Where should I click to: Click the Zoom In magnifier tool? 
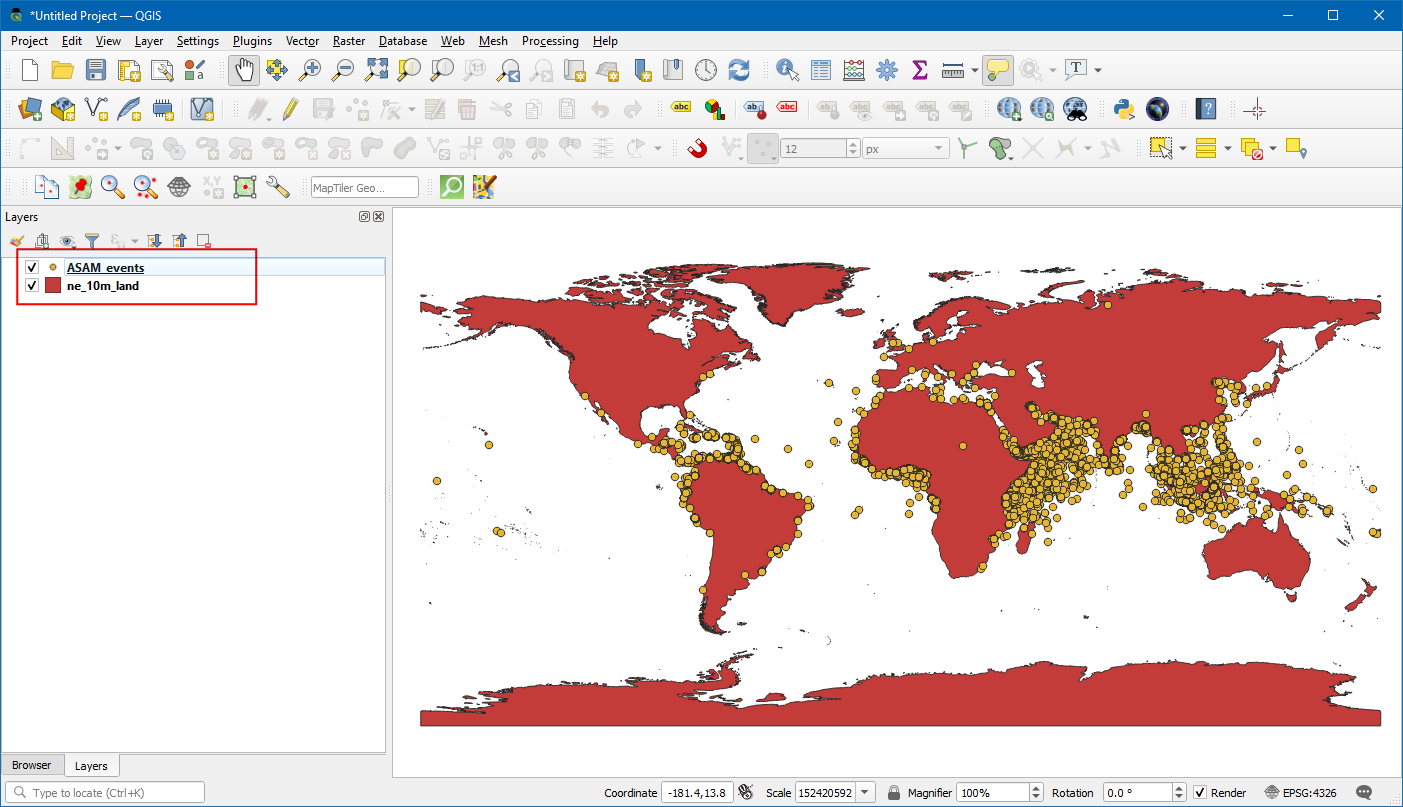point(310,70)
